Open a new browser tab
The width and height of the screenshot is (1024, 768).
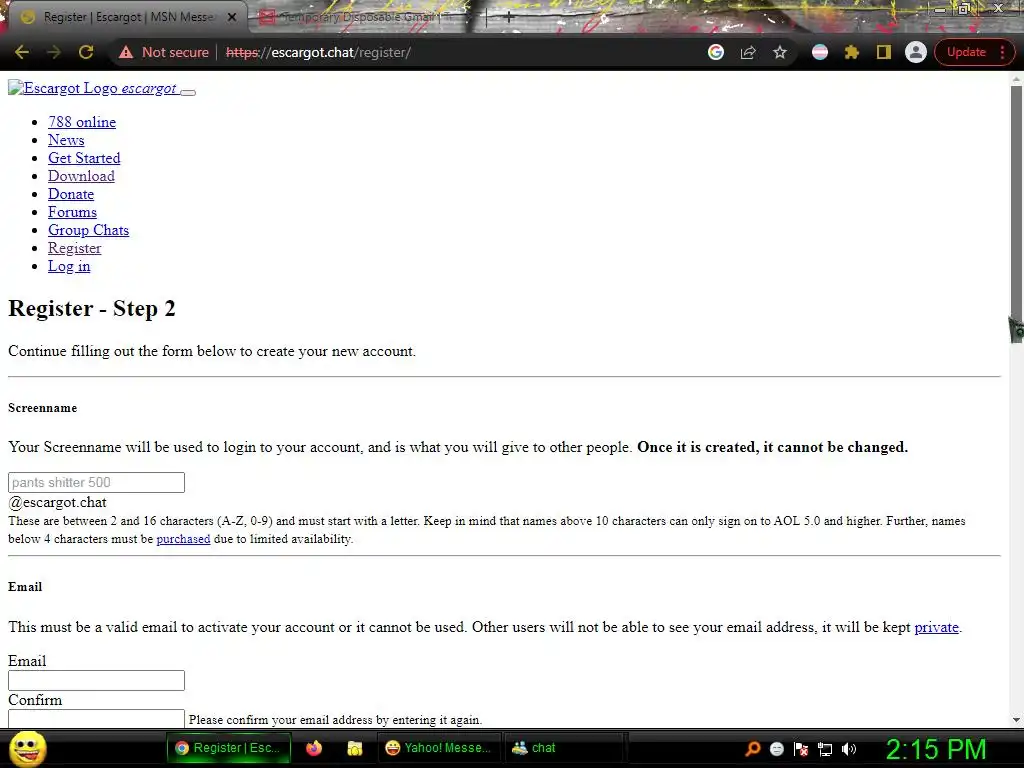(x=508, y=17)
